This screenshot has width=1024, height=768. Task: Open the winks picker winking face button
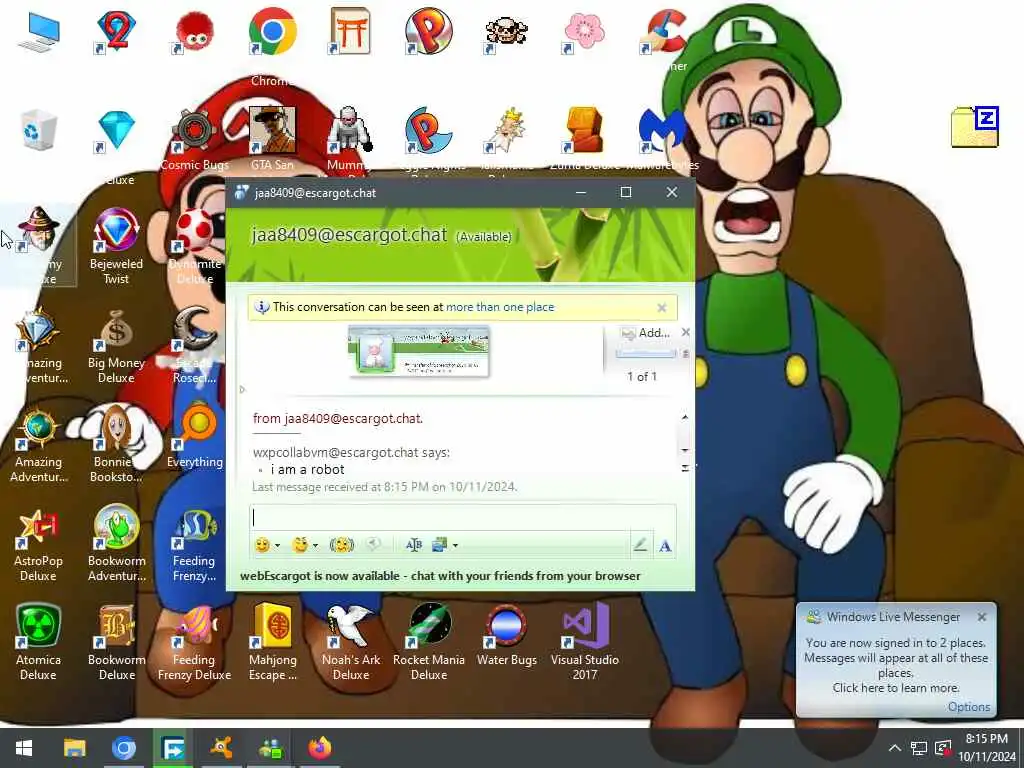[x=300, y=545]
